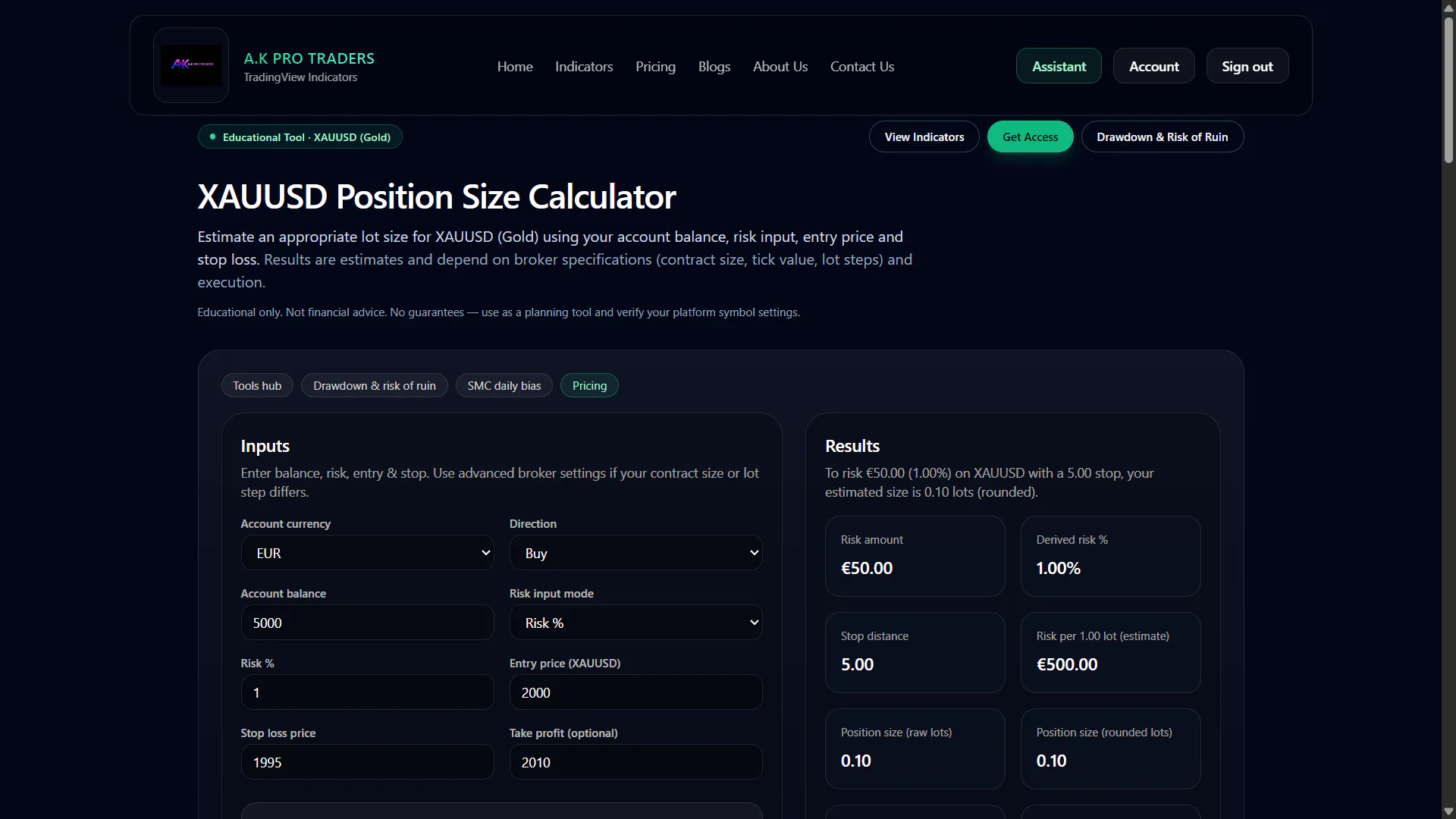Click the XAUUSD Position Size Calculator heading
The width and height of the screenshot is (1456, 819).
pos(437,197)
